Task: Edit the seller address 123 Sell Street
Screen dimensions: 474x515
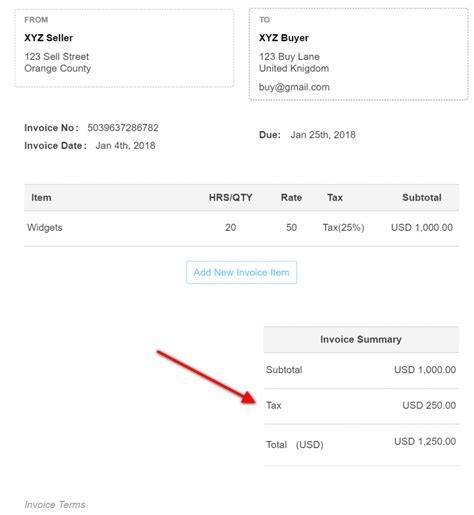Action: (x=57, y=57)
